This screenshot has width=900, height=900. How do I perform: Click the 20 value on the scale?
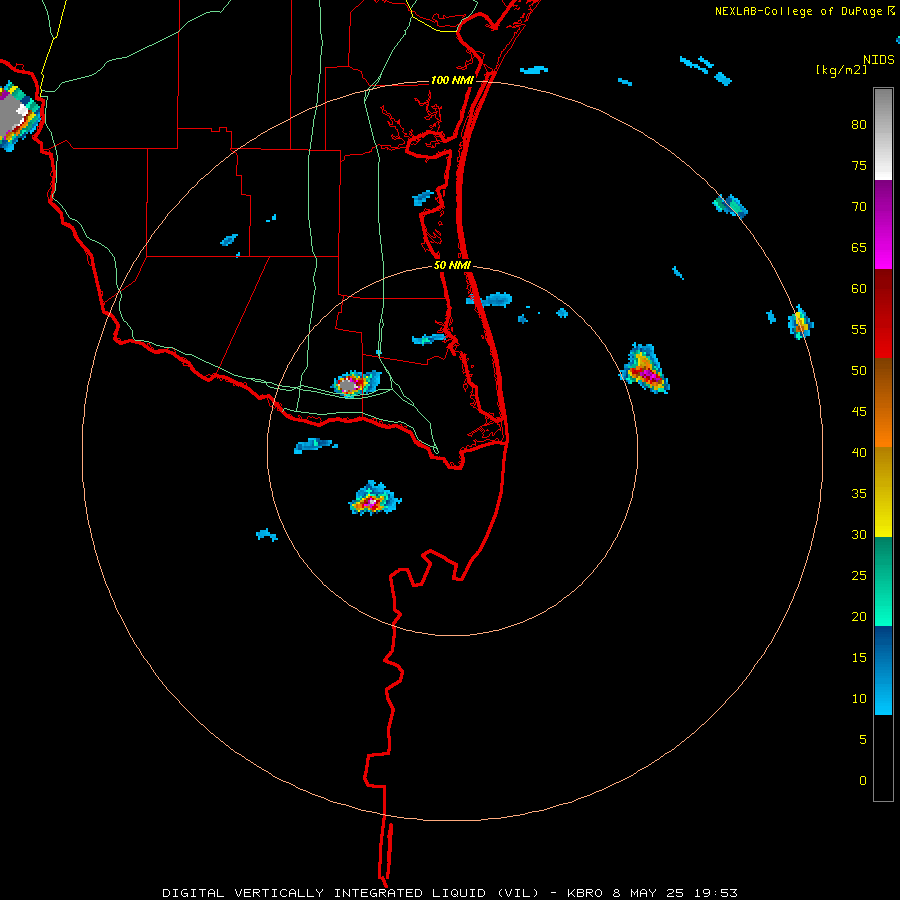click(x=859, y=616)
